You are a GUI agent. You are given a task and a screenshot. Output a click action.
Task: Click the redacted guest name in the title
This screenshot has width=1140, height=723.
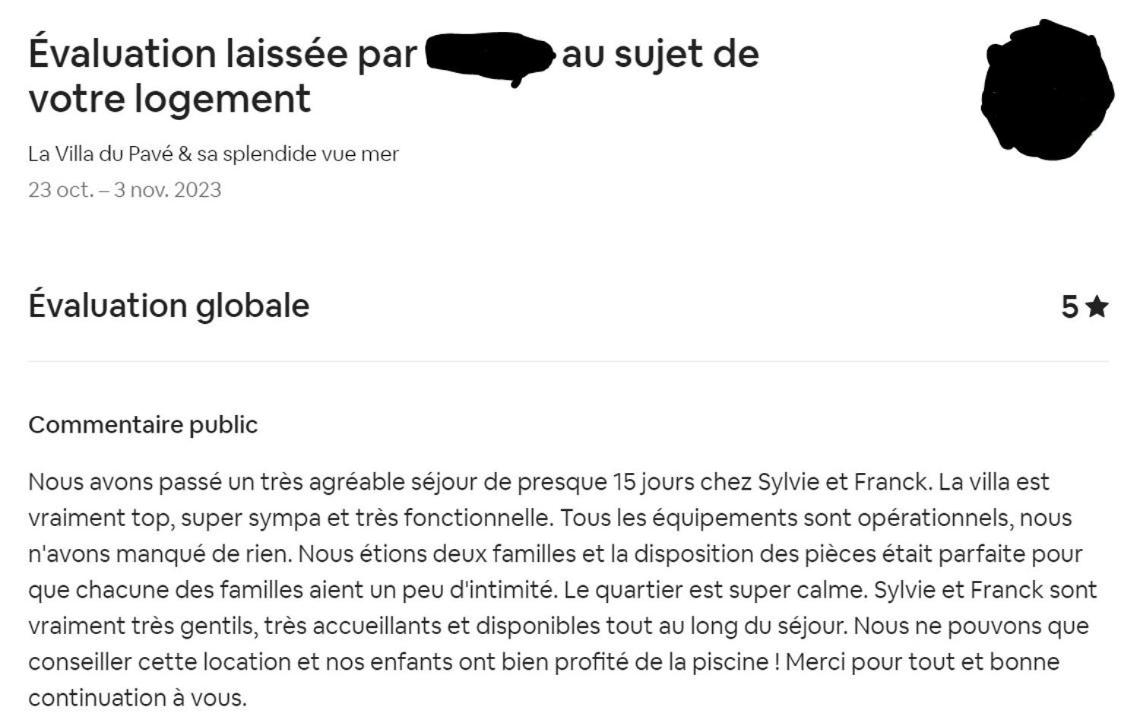[x=489, y=58]
